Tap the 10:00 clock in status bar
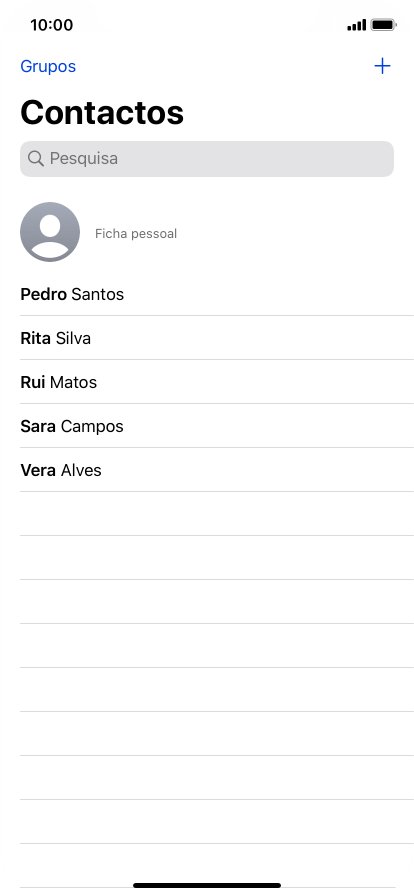 (51, 25)
